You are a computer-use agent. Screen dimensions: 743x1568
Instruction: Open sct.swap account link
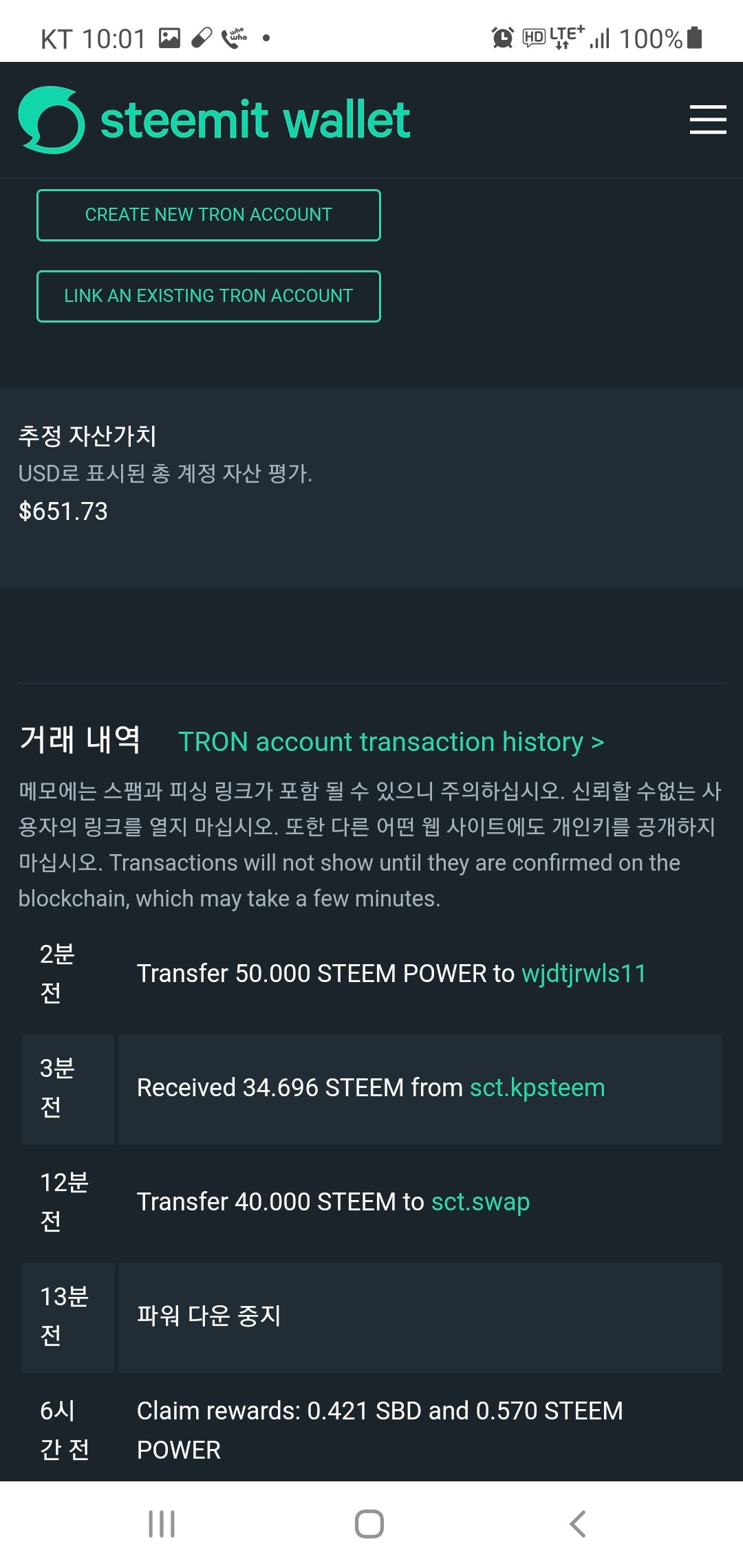480,1202
